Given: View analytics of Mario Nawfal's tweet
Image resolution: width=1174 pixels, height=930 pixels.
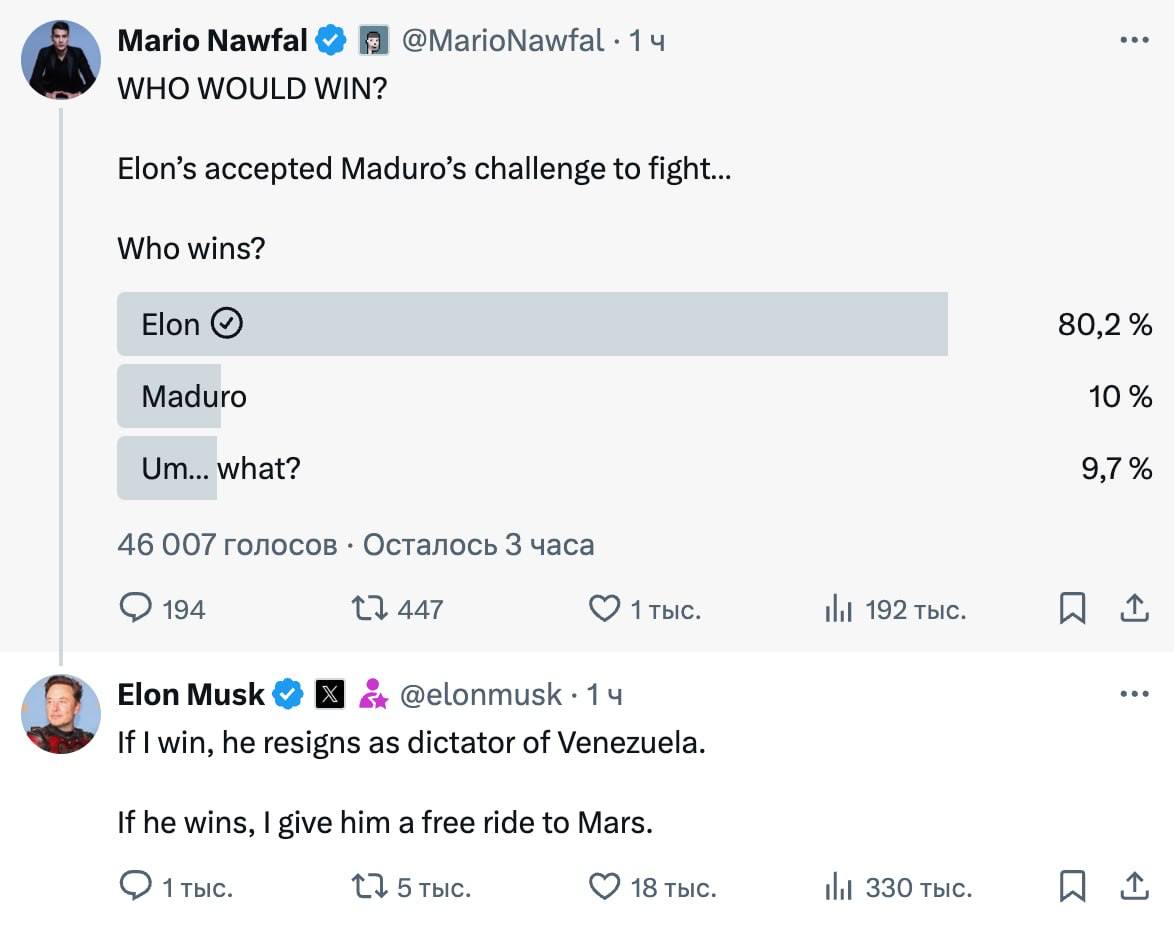Looking at the screenshot, I should (x=838, y=608).
